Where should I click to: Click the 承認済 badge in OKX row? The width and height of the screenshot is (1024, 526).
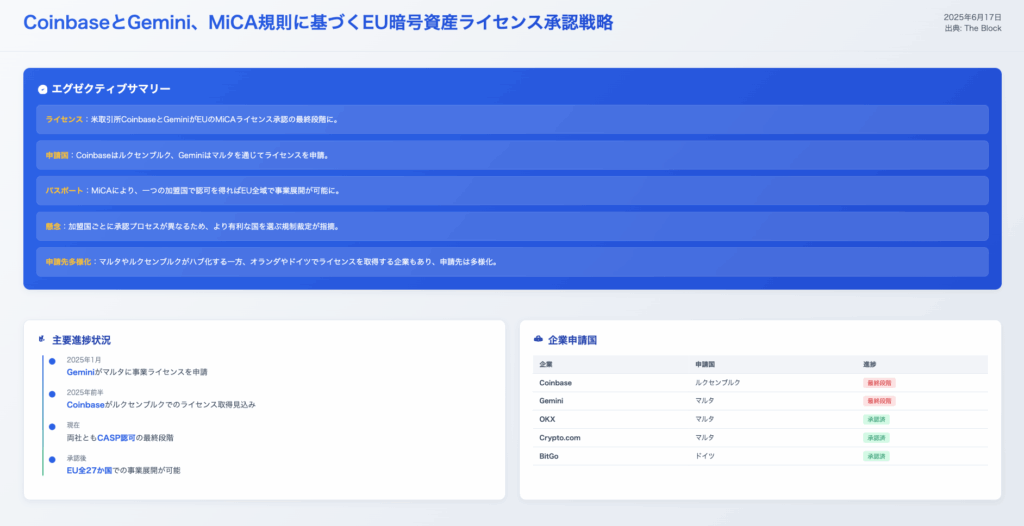876,419
